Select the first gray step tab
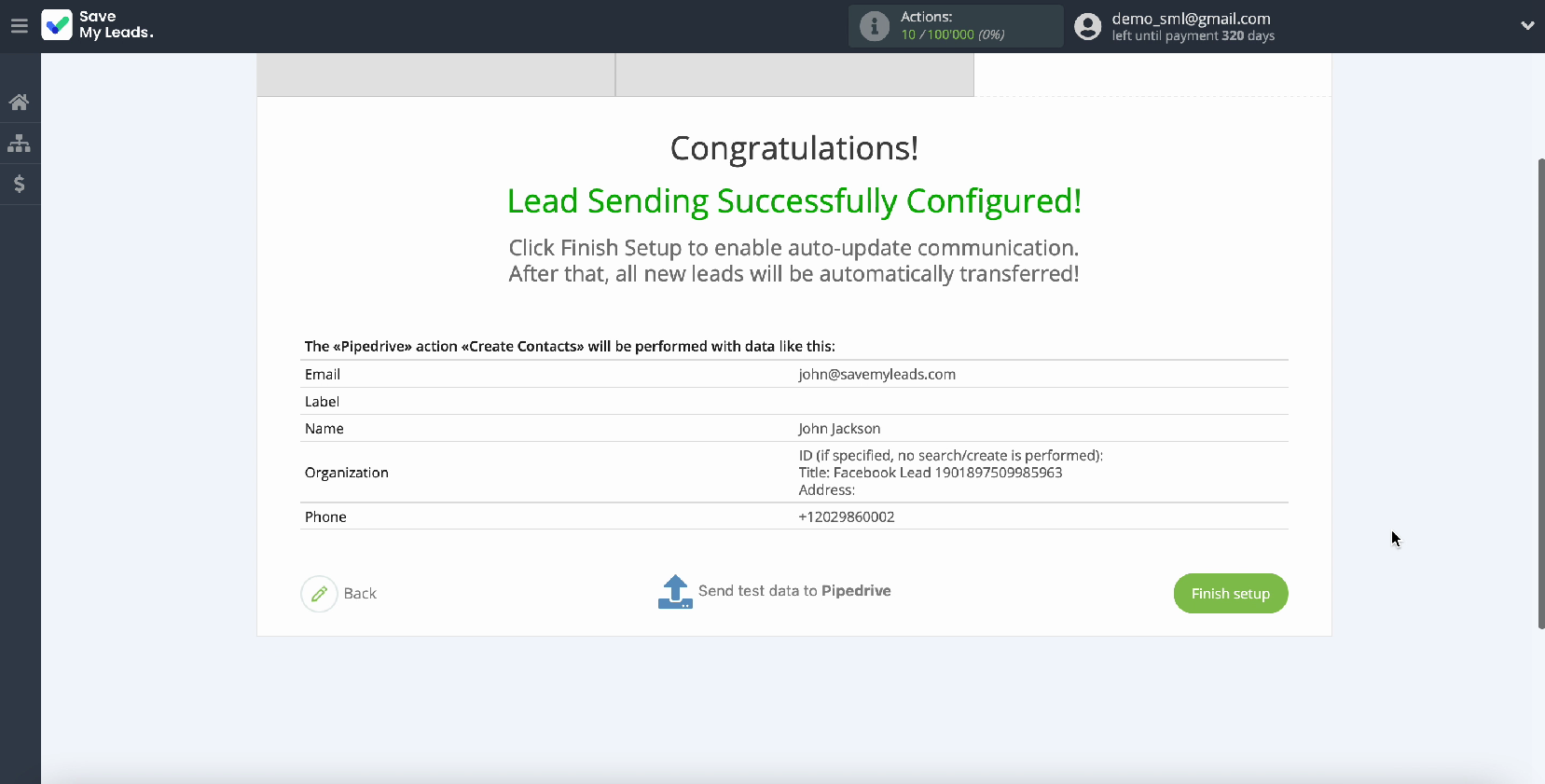 pyautogui.click(x=435, y=75)
